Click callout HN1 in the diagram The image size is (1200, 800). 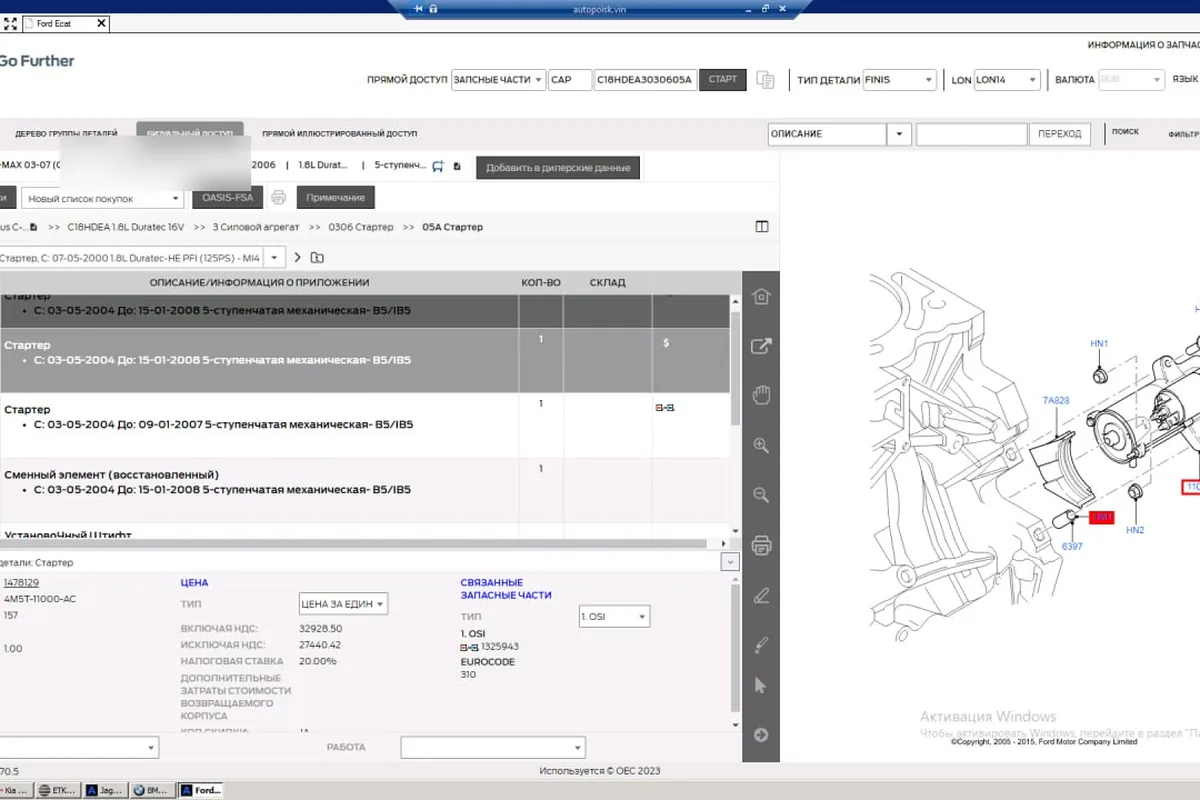1099,343
